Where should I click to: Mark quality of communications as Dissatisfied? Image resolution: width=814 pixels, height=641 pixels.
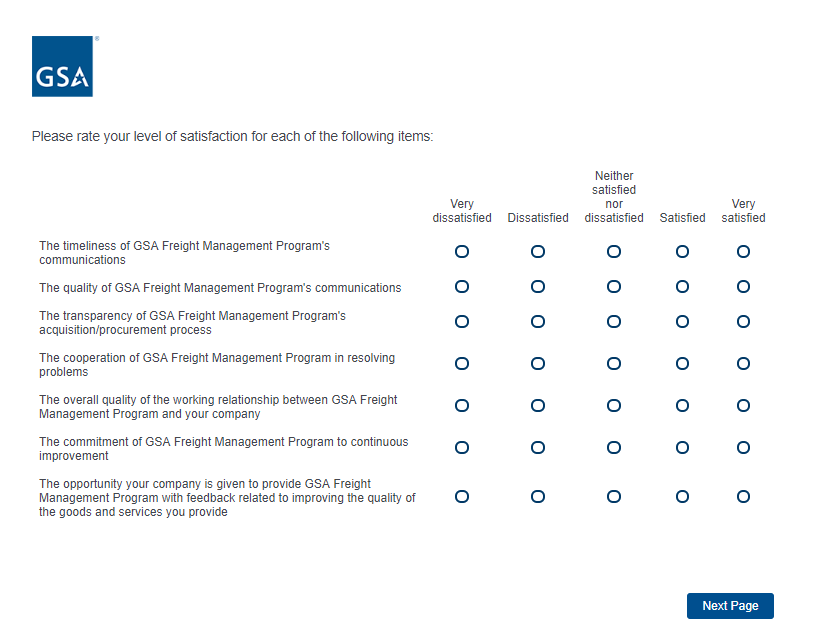point(538,287)
